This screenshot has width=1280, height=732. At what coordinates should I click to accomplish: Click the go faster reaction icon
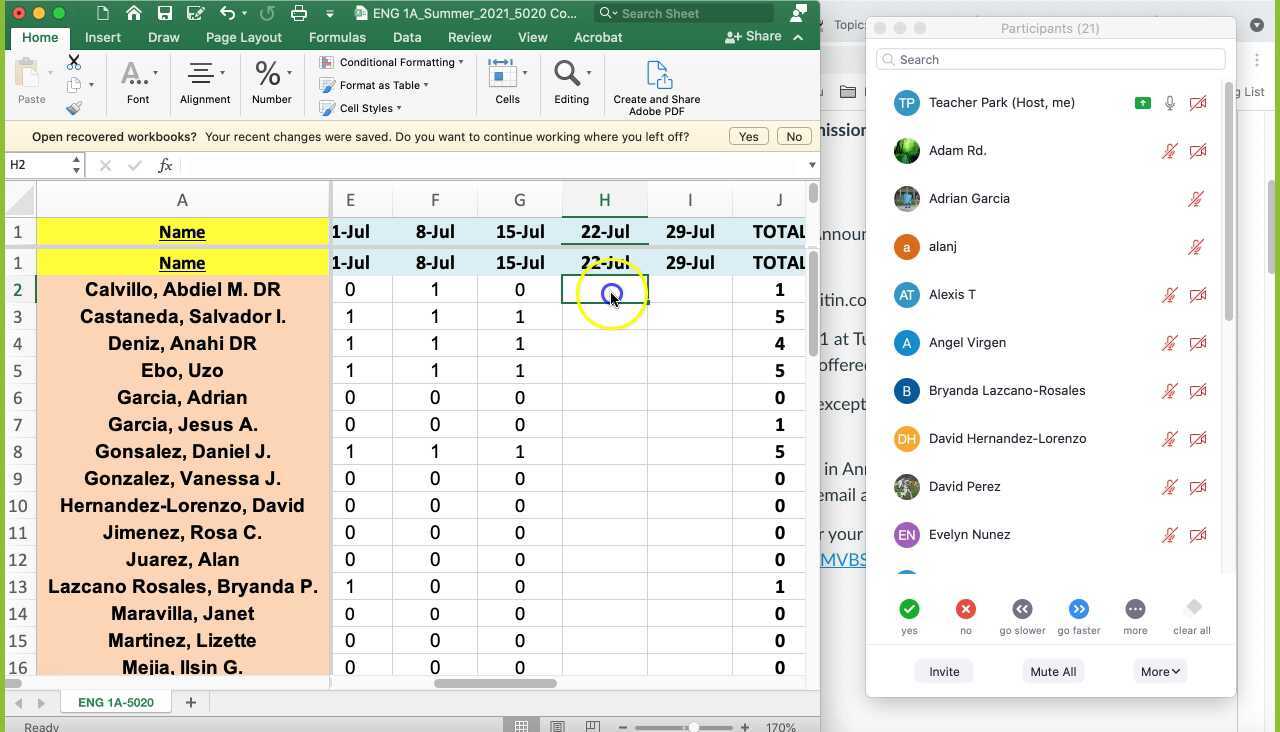[1078, 609]
